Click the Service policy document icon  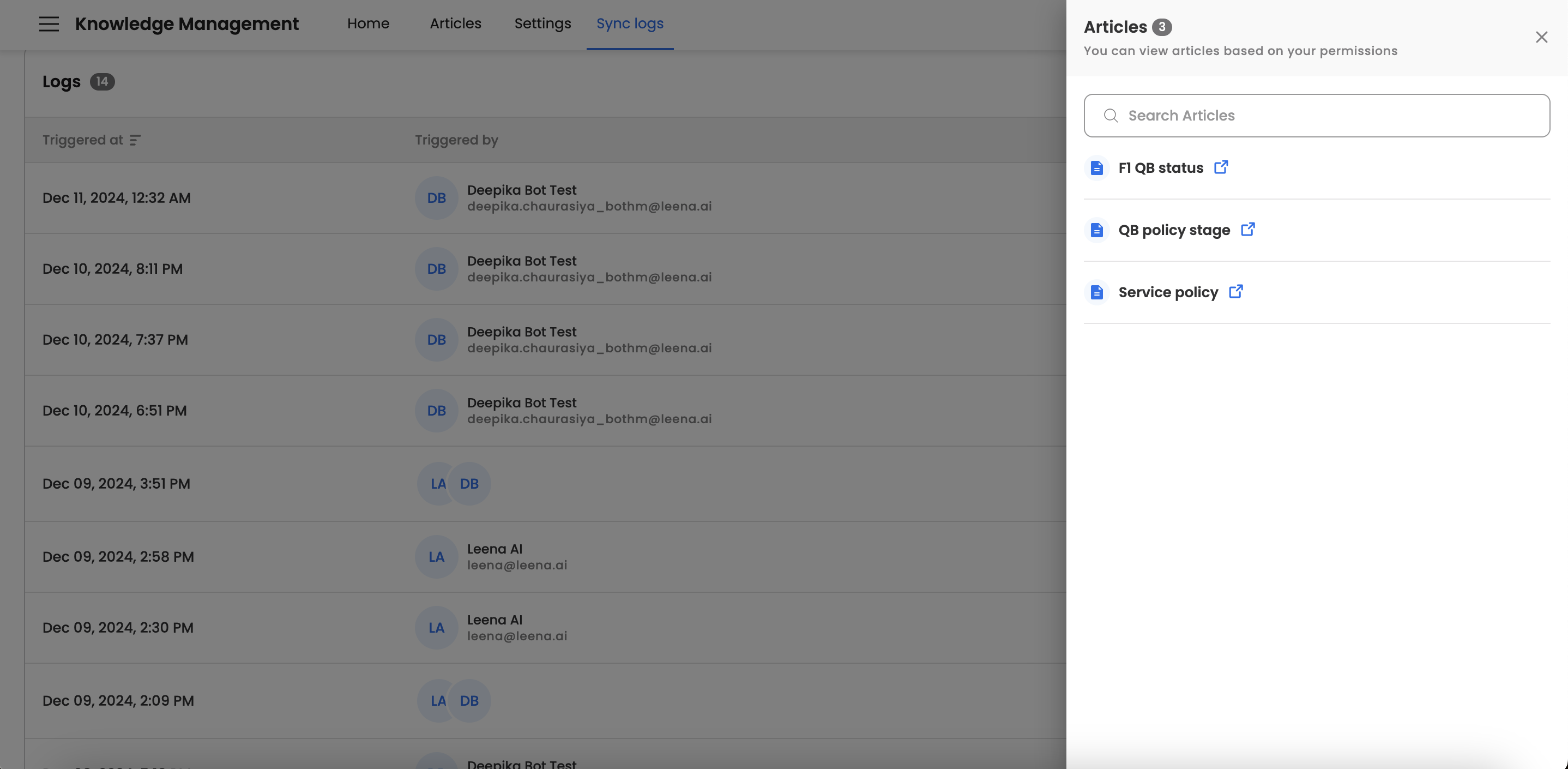(x=1096, y=292)
